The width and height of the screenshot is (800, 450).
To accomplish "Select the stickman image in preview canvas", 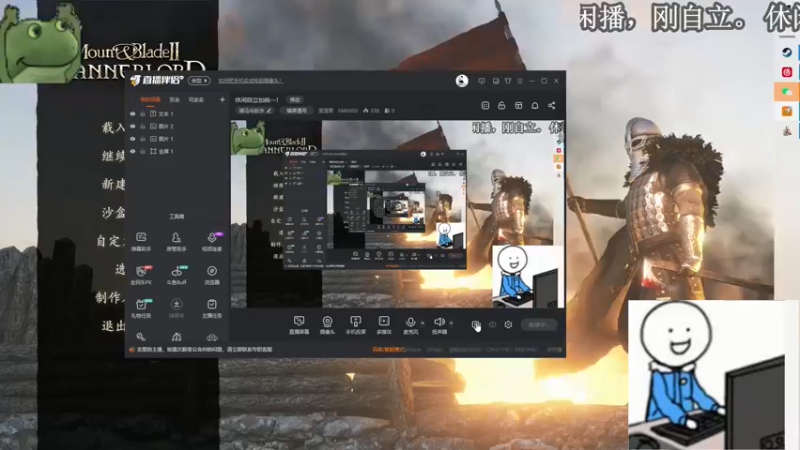I will pos(528,276).
